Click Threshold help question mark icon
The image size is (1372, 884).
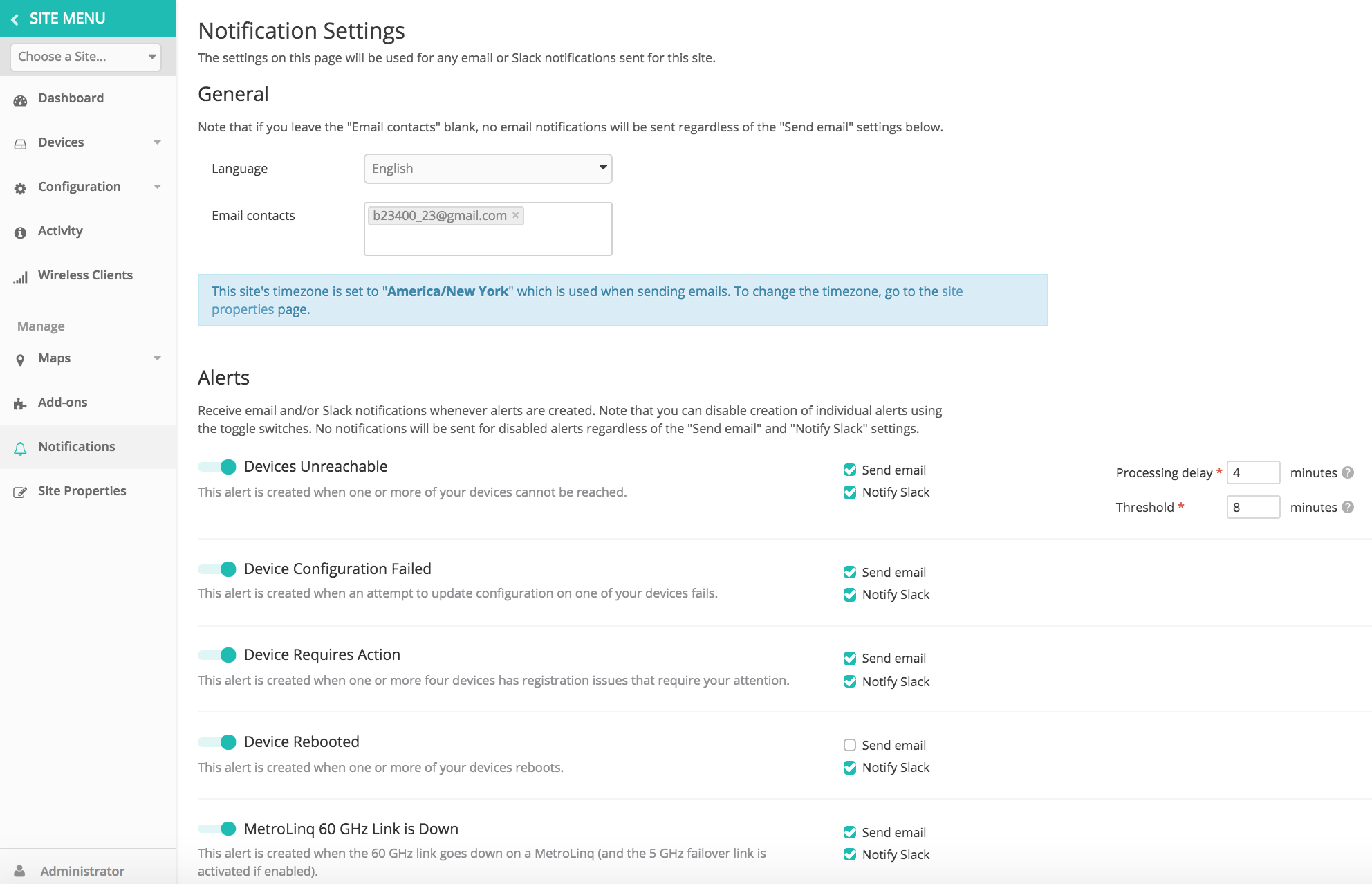click(1348, 507)
